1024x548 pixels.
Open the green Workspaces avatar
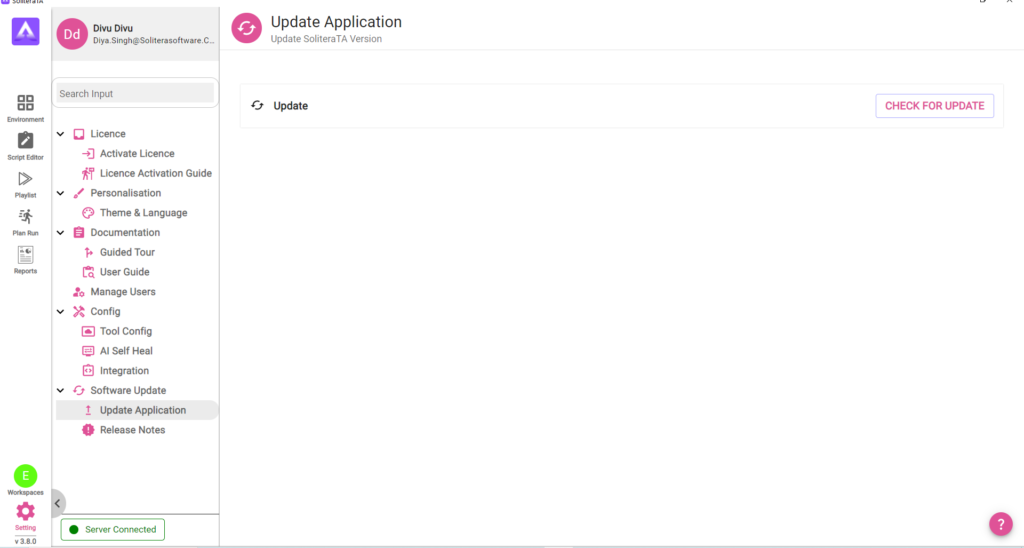25,475
